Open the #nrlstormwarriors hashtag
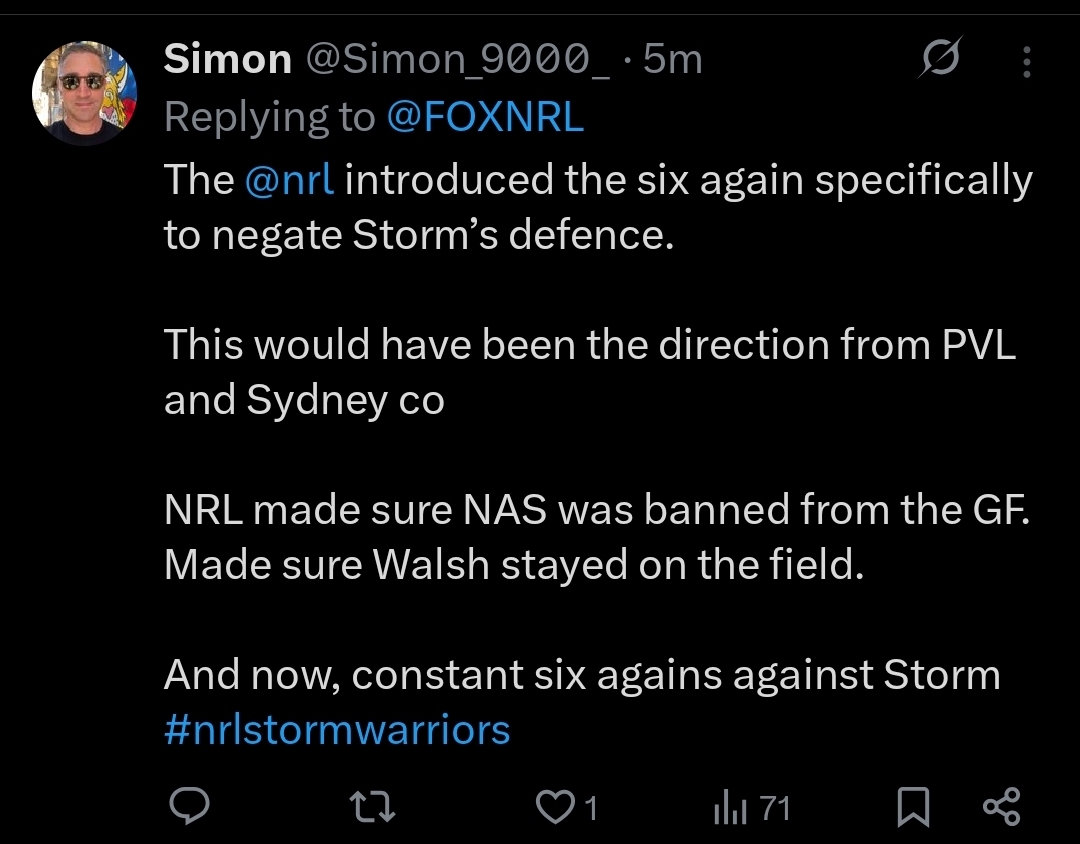This screenshot has height=844, width=1080. 337,730
